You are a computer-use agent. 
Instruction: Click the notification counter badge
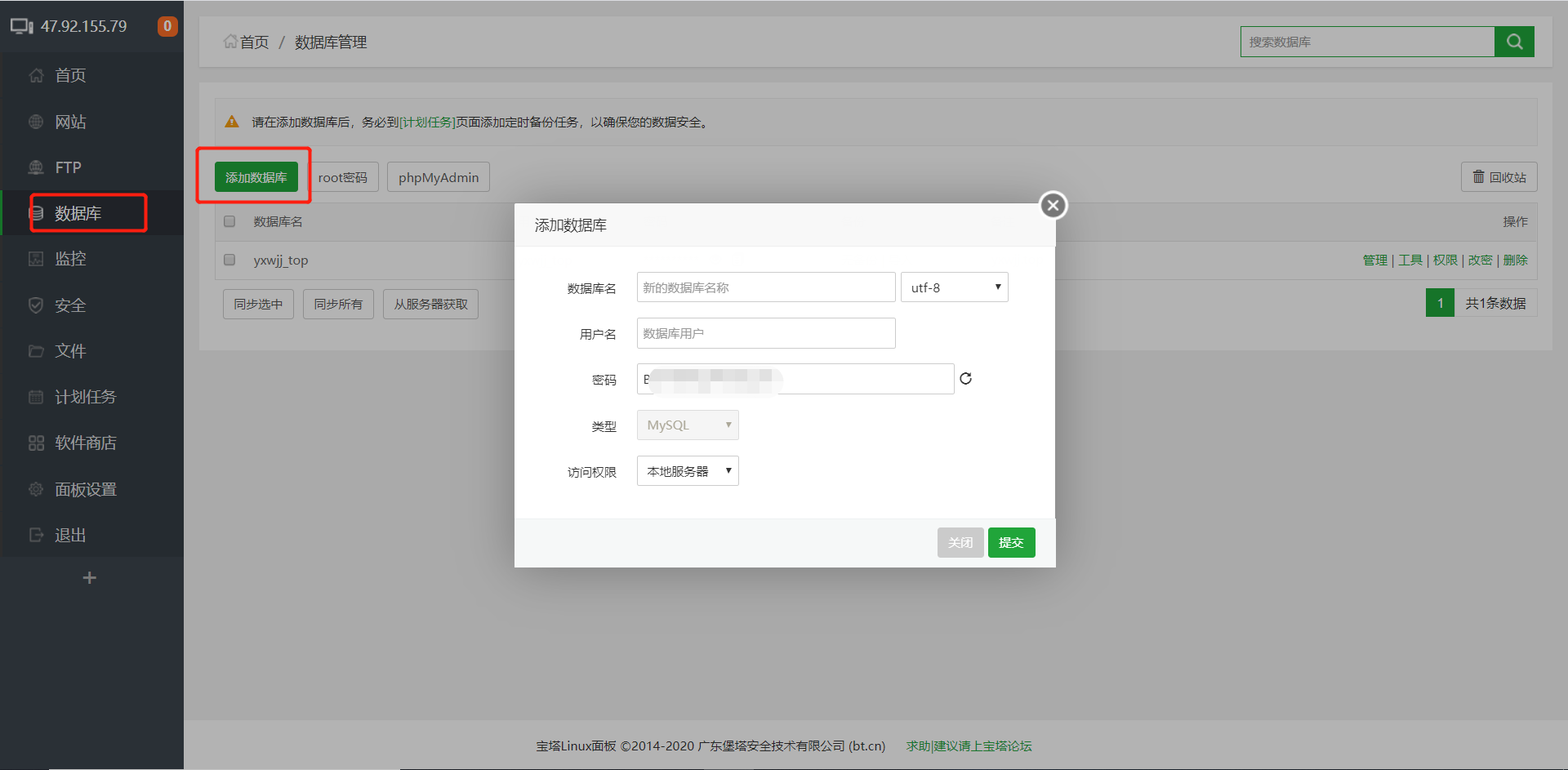click(x=167, y=25)
